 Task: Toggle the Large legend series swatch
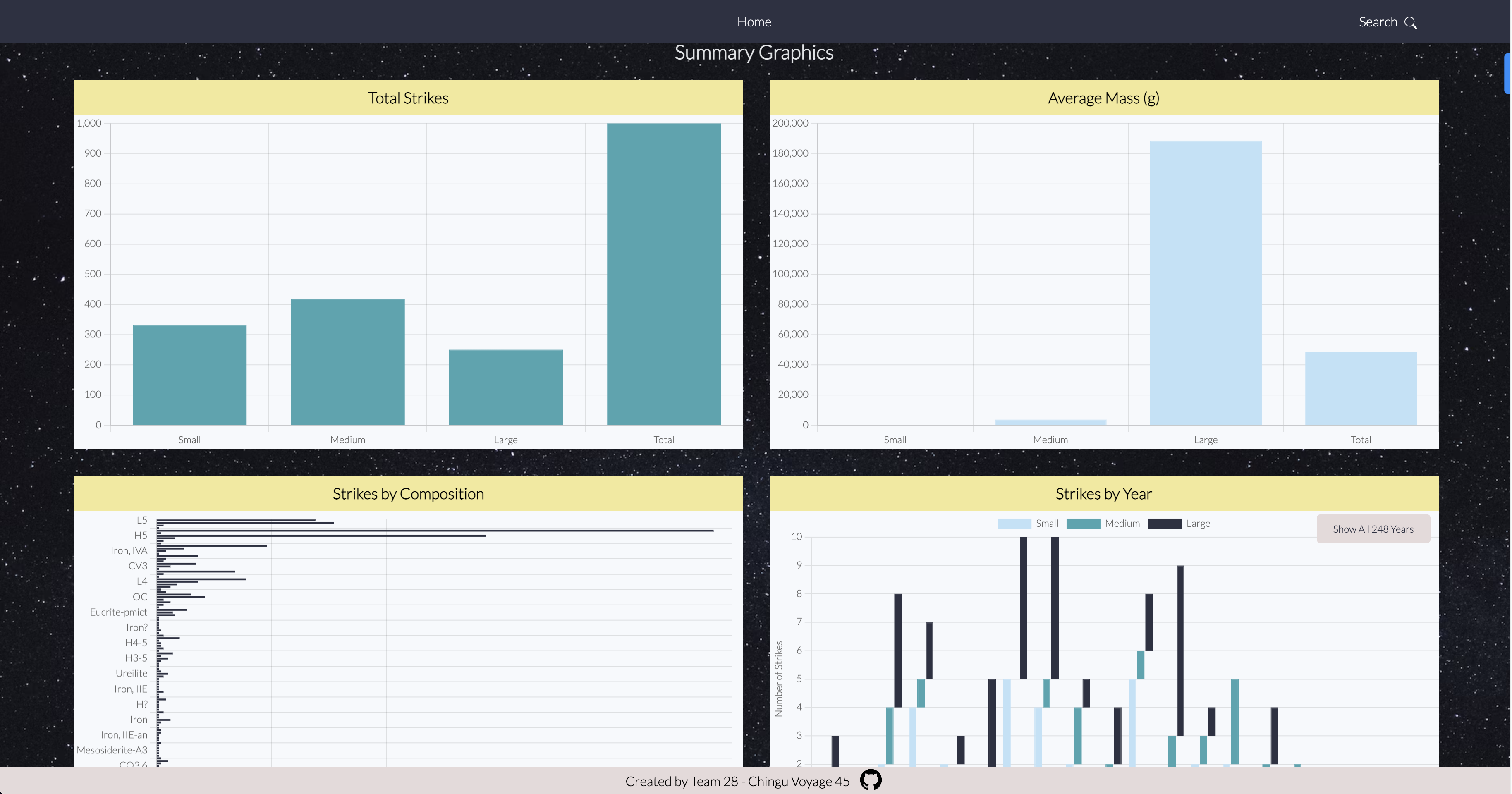point(1165,524)
